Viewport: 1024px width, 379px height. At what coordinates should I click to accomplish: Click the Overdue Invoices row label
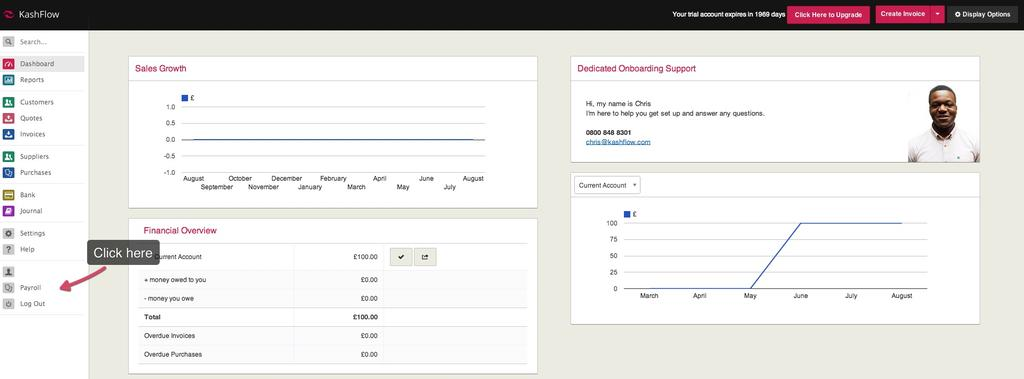(169, 336)
